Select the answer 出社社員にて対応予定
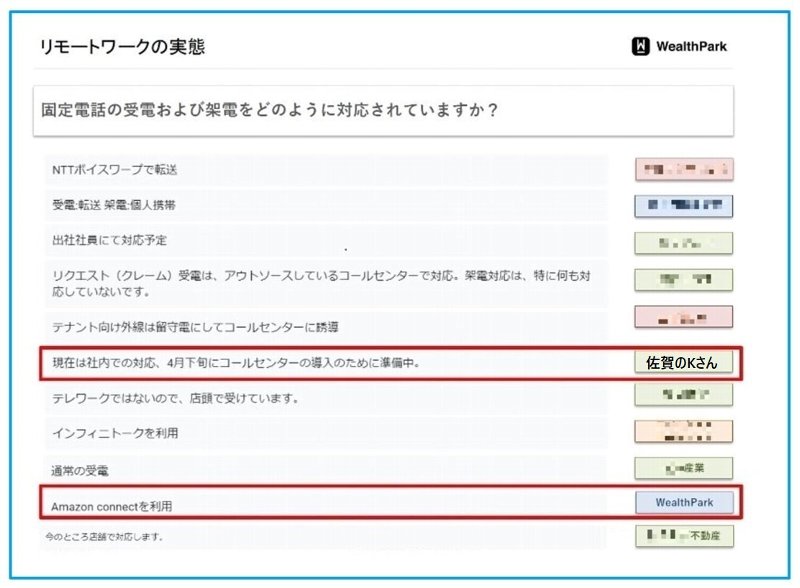This screenshot has height=588, width=800. [109, 240]
